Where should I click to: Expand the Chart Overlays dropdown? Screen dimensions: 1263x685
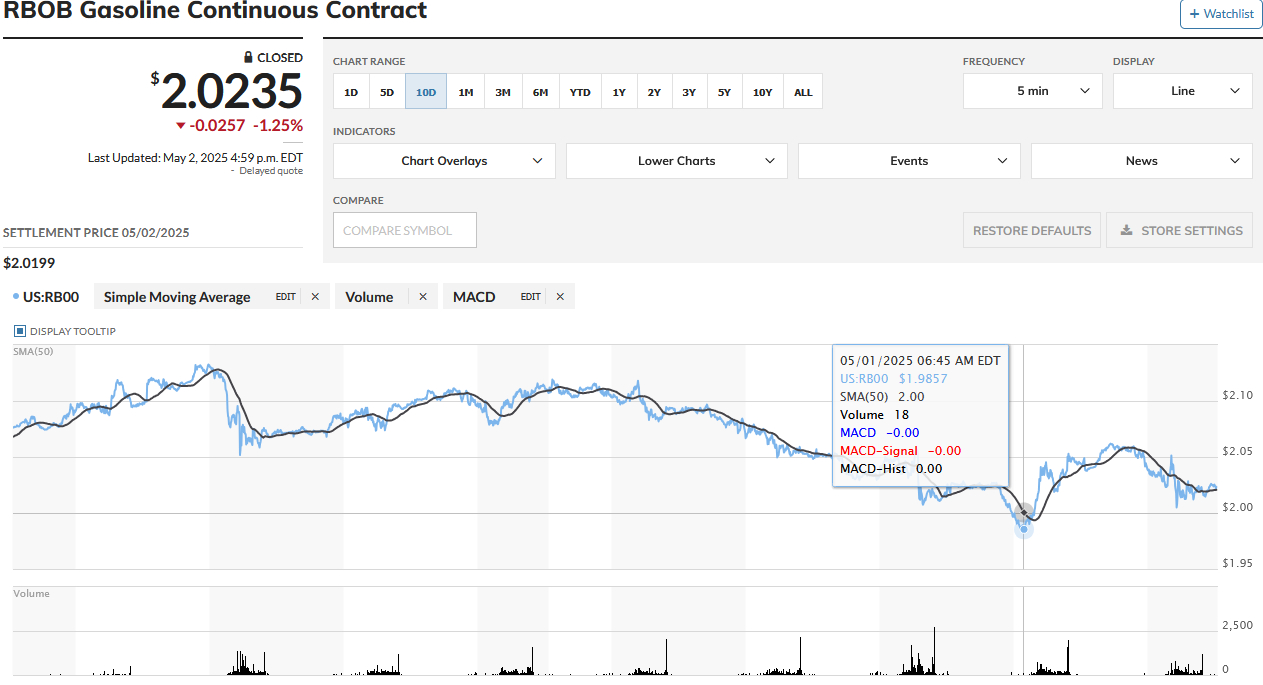pos(444,161)
